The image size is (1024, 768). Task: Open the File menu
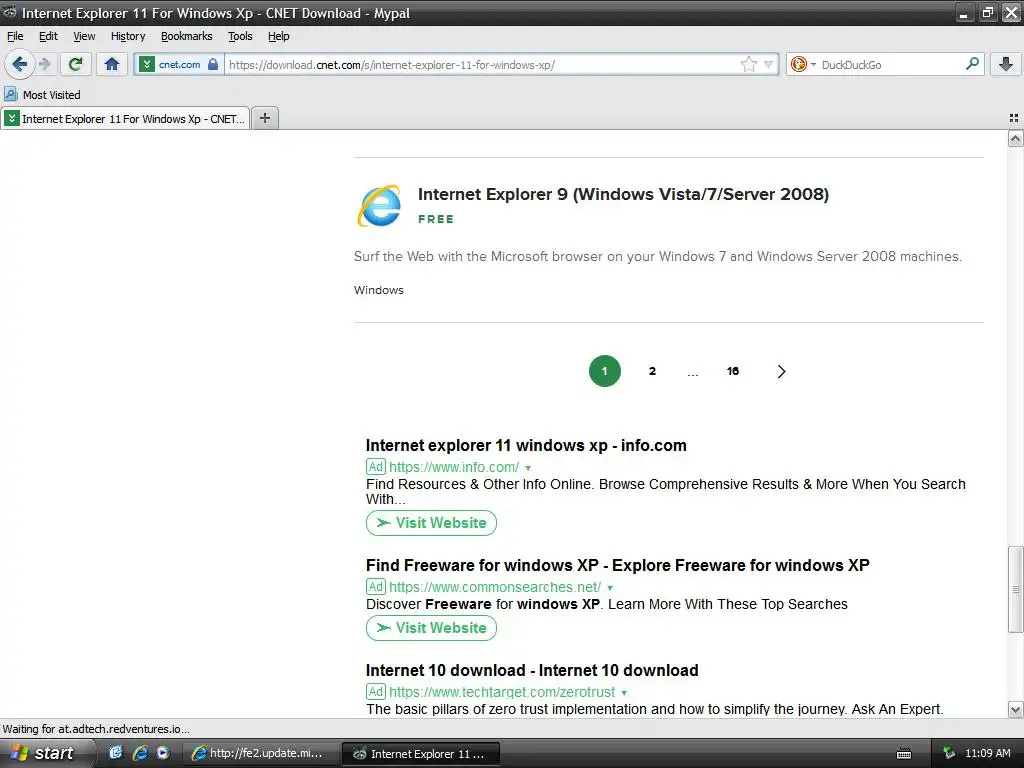[15, 36]
